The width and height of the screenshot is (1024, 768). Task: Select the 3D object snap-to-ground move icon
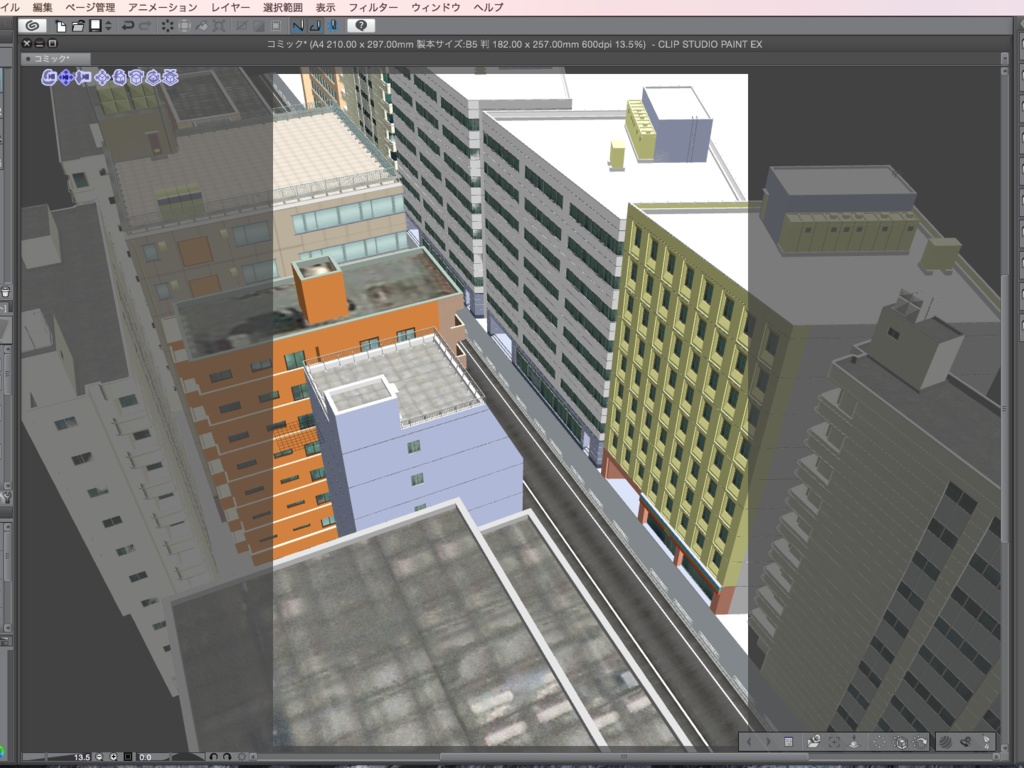tap(170, 78)
